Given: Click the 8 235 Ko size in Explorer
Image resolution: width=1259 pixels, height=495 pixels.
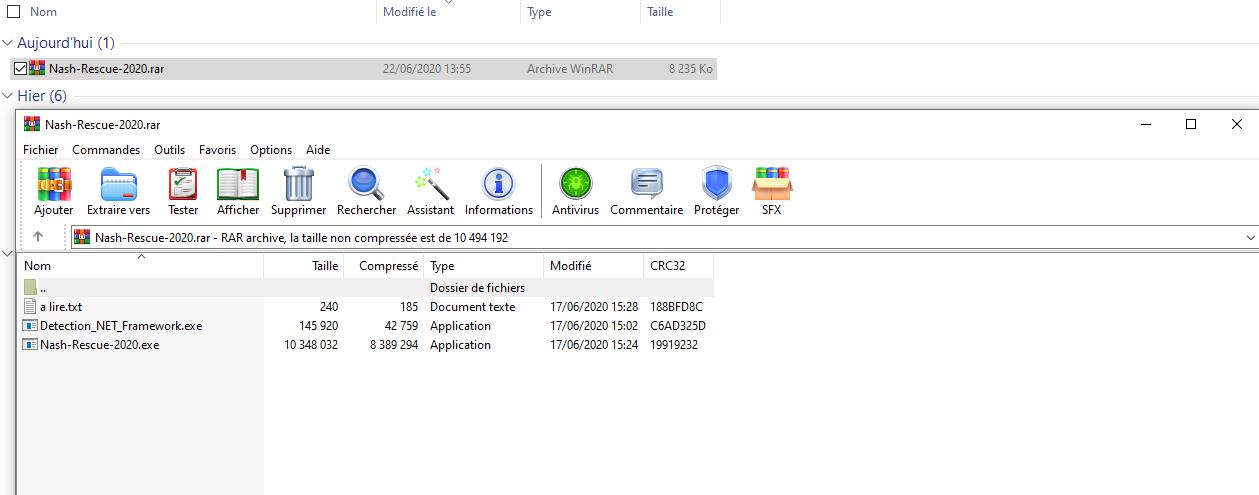Looking at the screenshot, I should coord(691,69).
